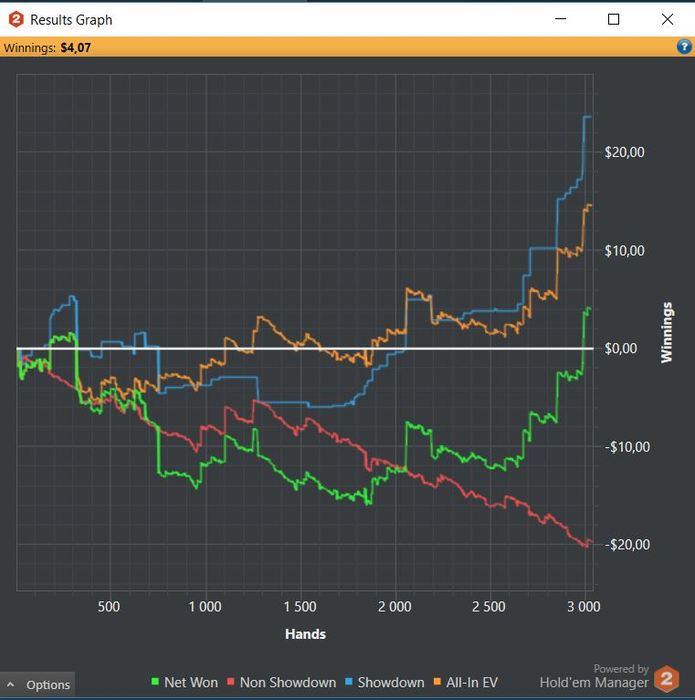Click the All-In EV legend label

[472, 682]
